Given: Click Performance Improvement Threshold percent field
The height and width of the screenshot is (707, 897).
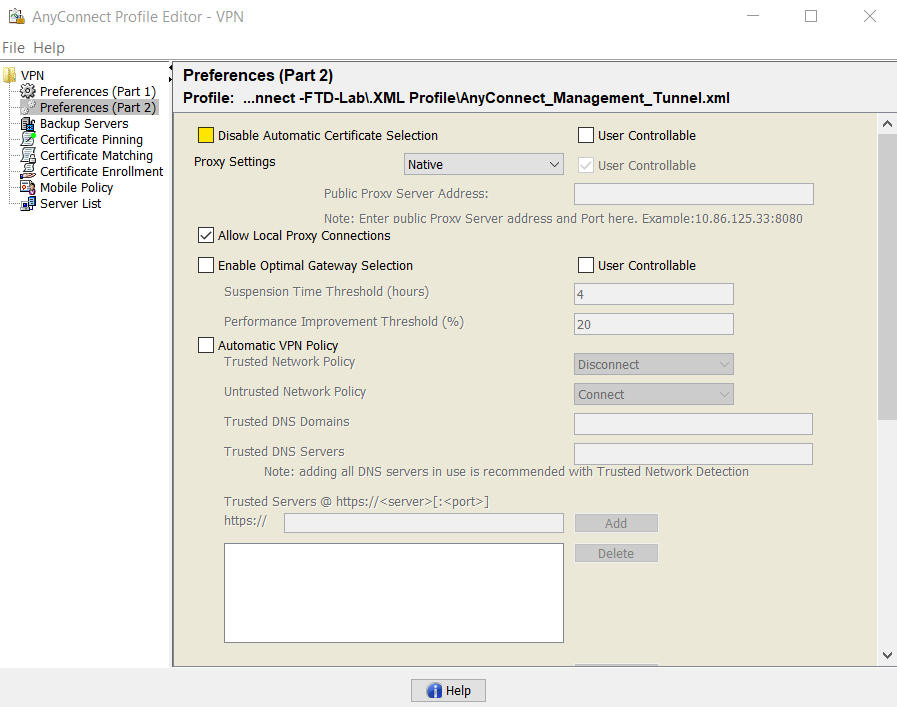Looking at the screenshot, I should pyautogui.click(x=654, y=324).
